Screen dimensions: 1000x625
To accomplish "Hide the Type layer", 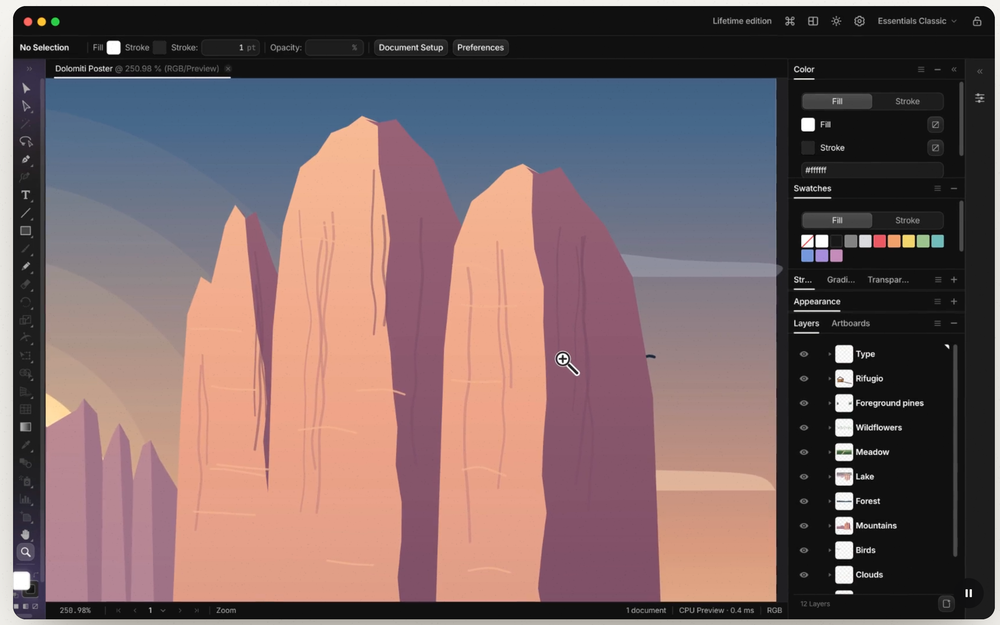I will pyautogui.click(x=804, y=354).
